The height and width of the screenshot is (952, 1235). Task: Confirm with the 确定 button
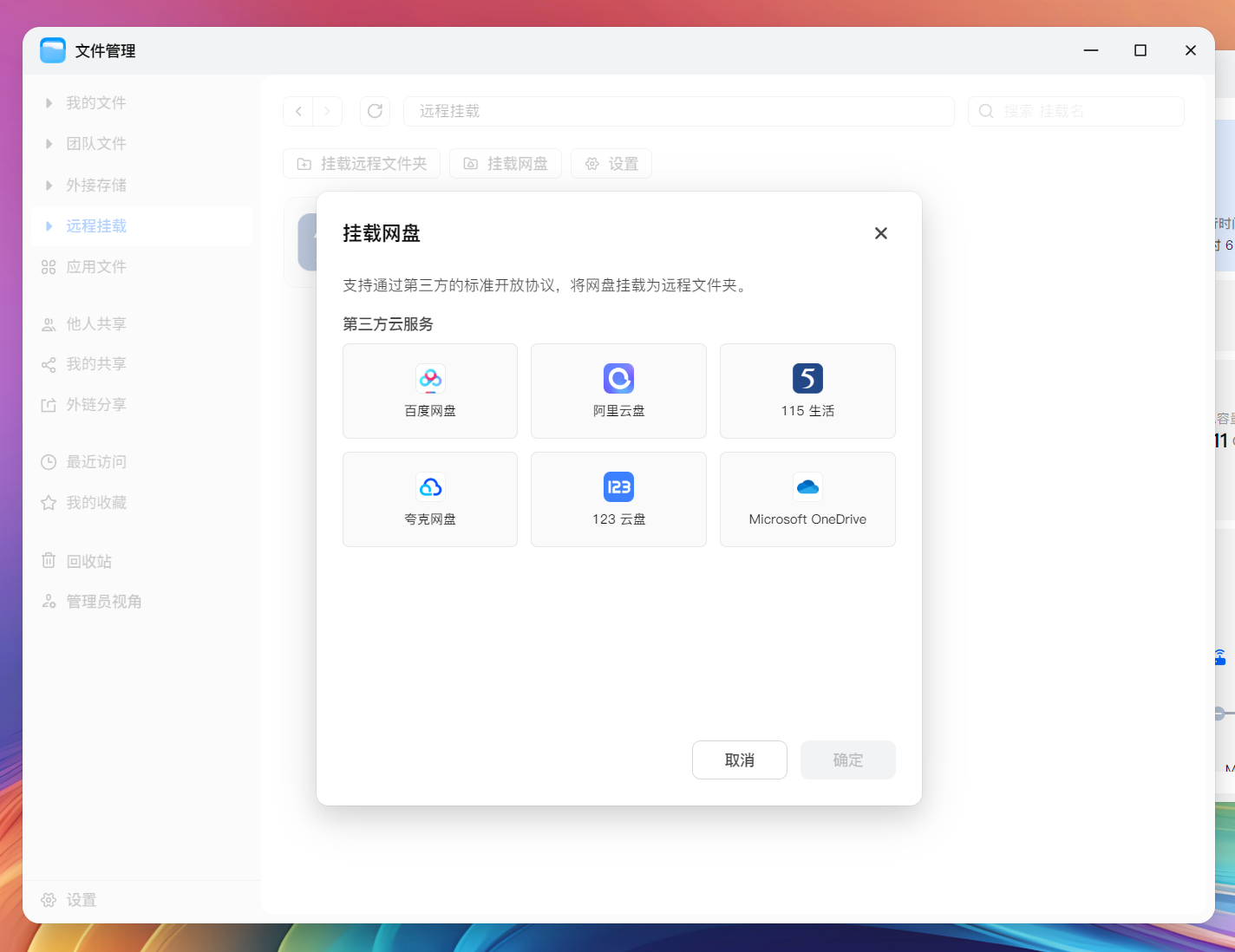point(848,760)
